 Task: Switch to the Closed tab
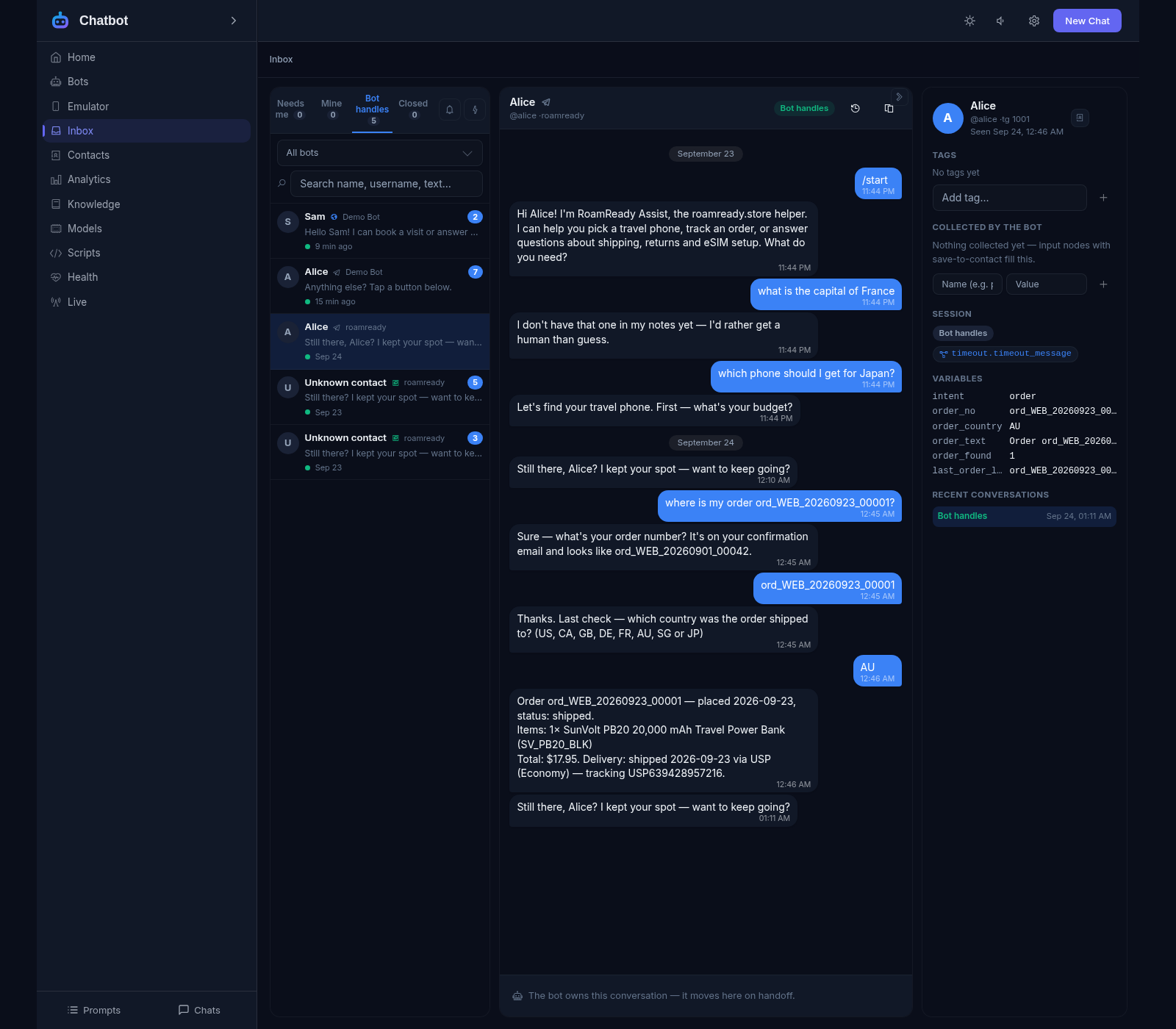[x=413, y=109]
